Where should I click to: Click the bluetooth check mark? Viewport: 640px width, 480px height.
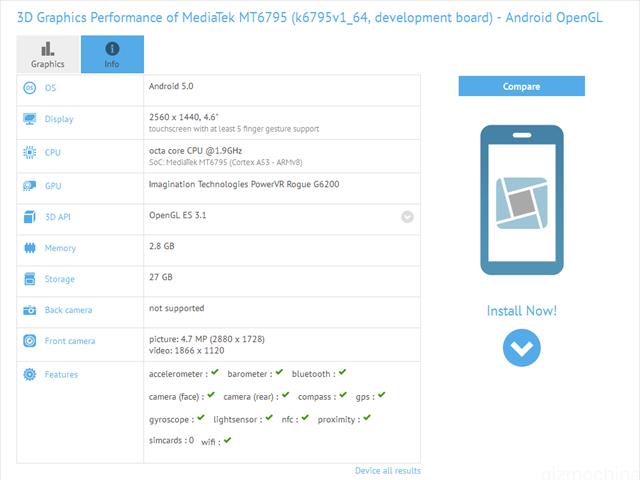pos(342,372)
